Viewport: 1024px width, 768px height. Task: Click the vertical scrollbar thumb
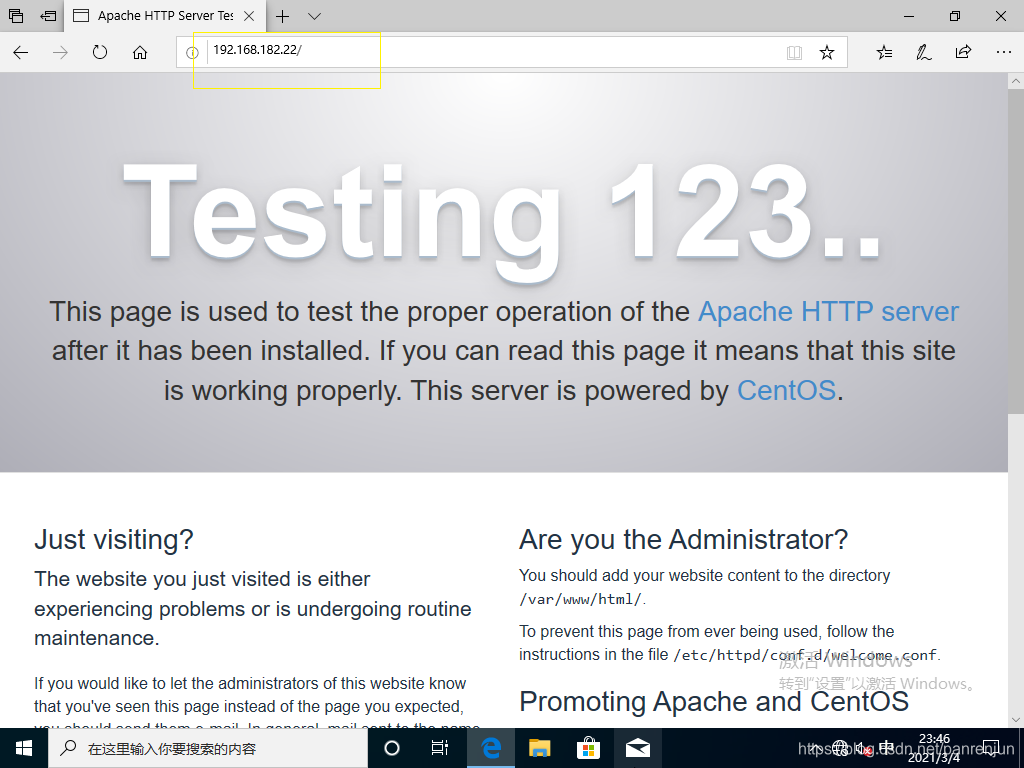[1016, 251]
